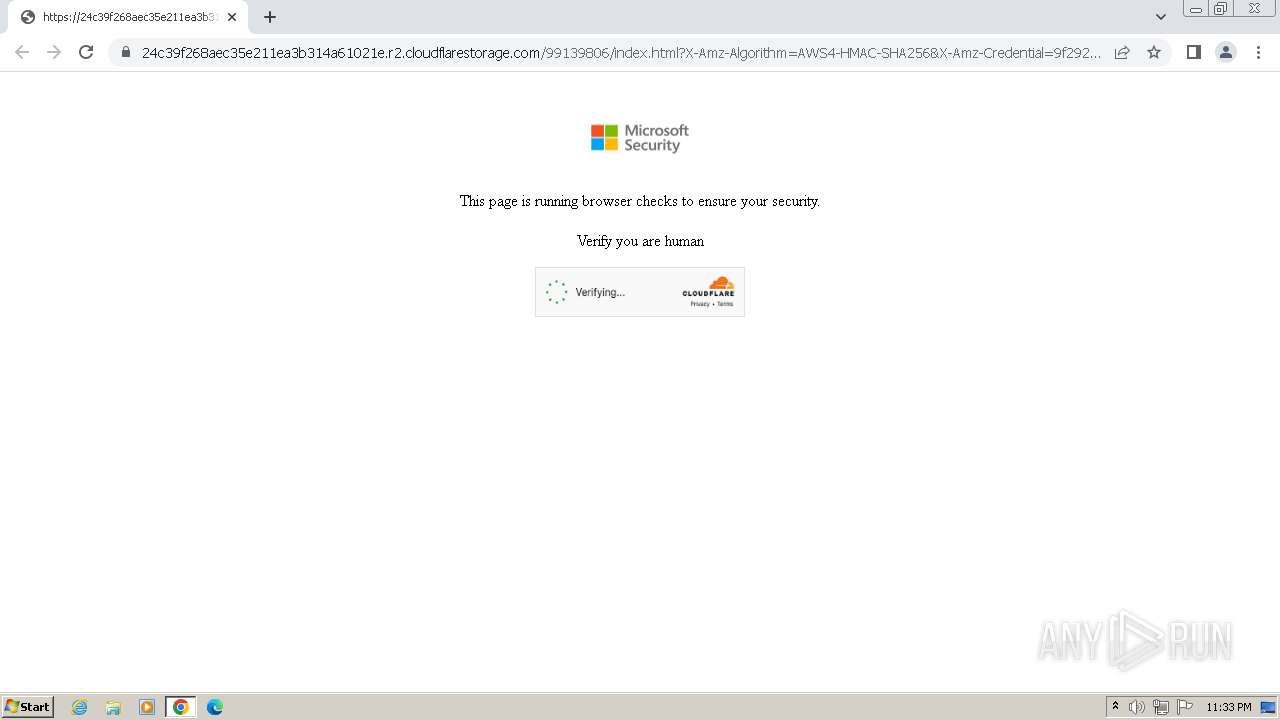Reload the page
The height and width of the screenshot is (720, 1280).
click(86, 52)
